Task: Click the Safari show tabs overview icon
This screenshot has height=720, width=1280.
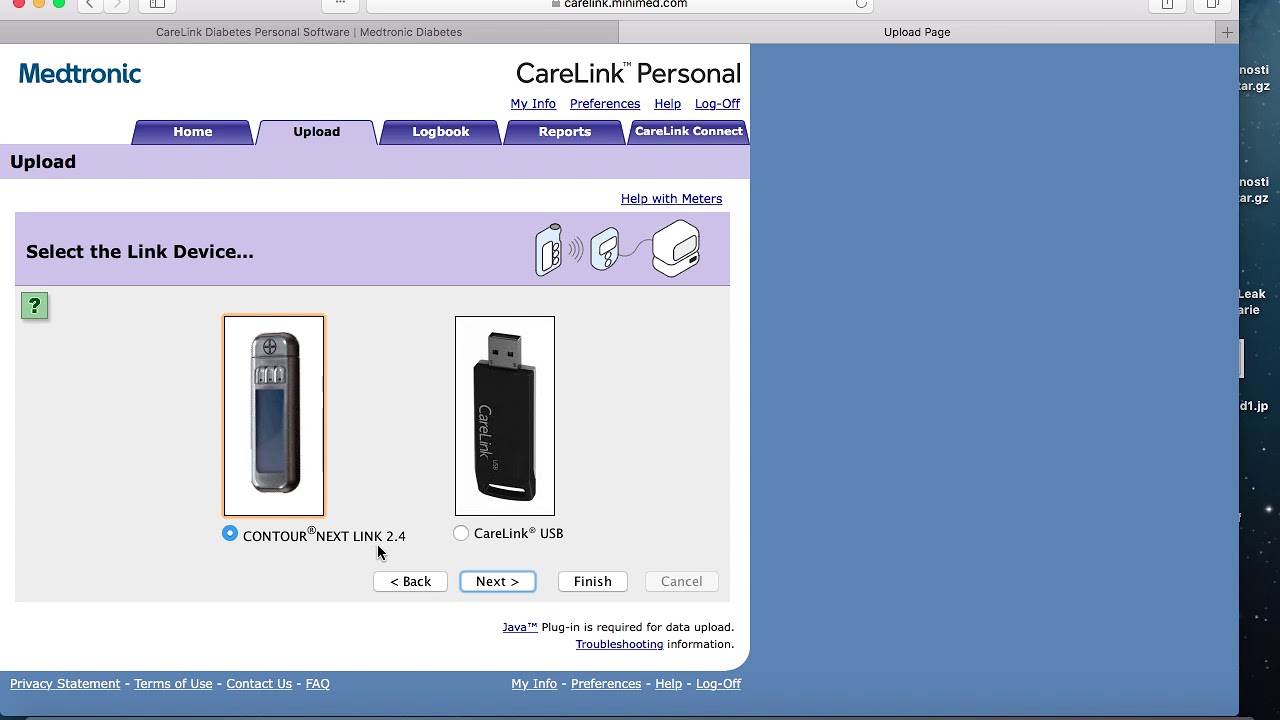Action: (1213, 4)
